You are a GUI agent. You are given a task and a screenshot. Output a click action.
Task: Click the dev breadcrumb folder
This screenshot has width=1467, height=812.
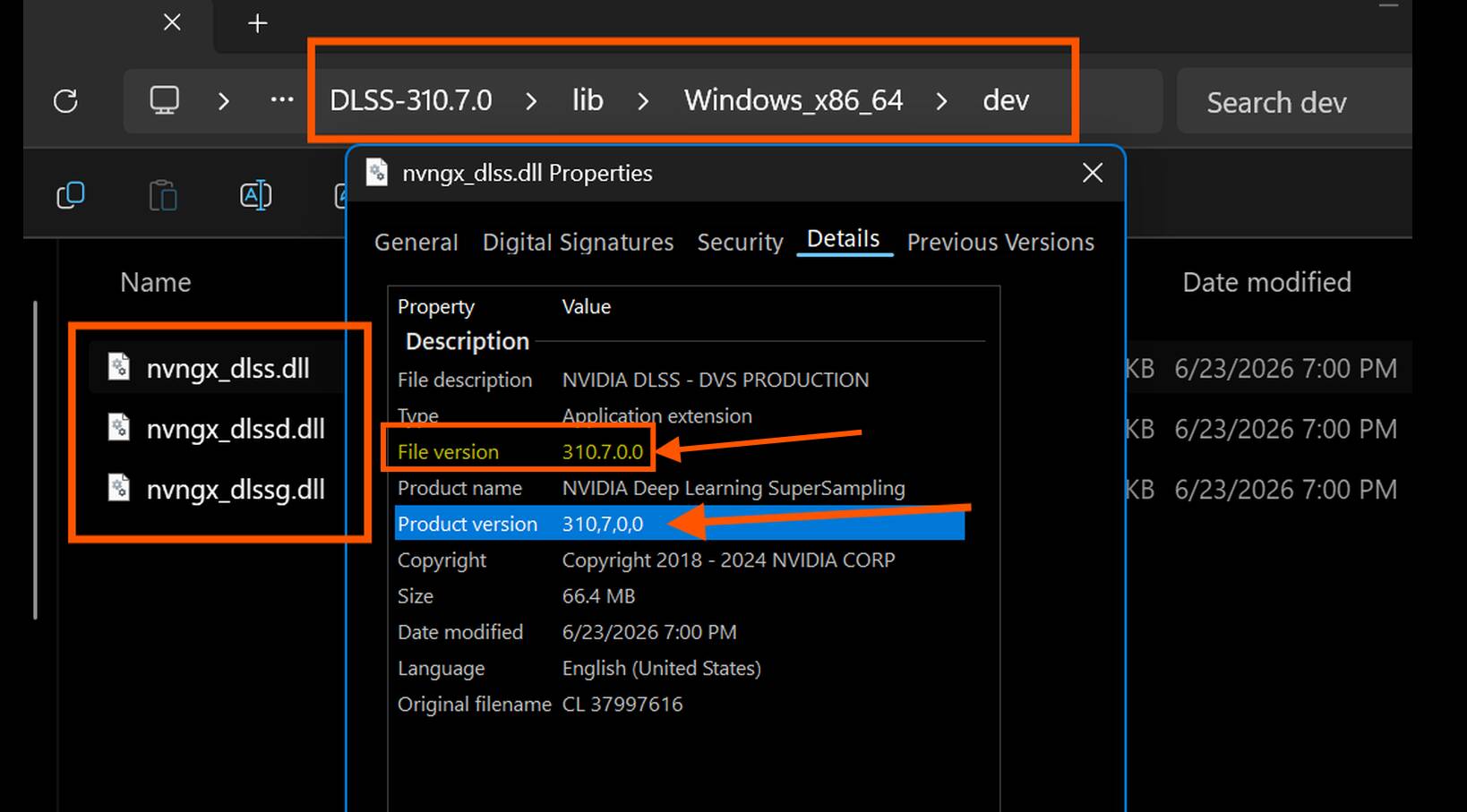tap(1006, 100)
